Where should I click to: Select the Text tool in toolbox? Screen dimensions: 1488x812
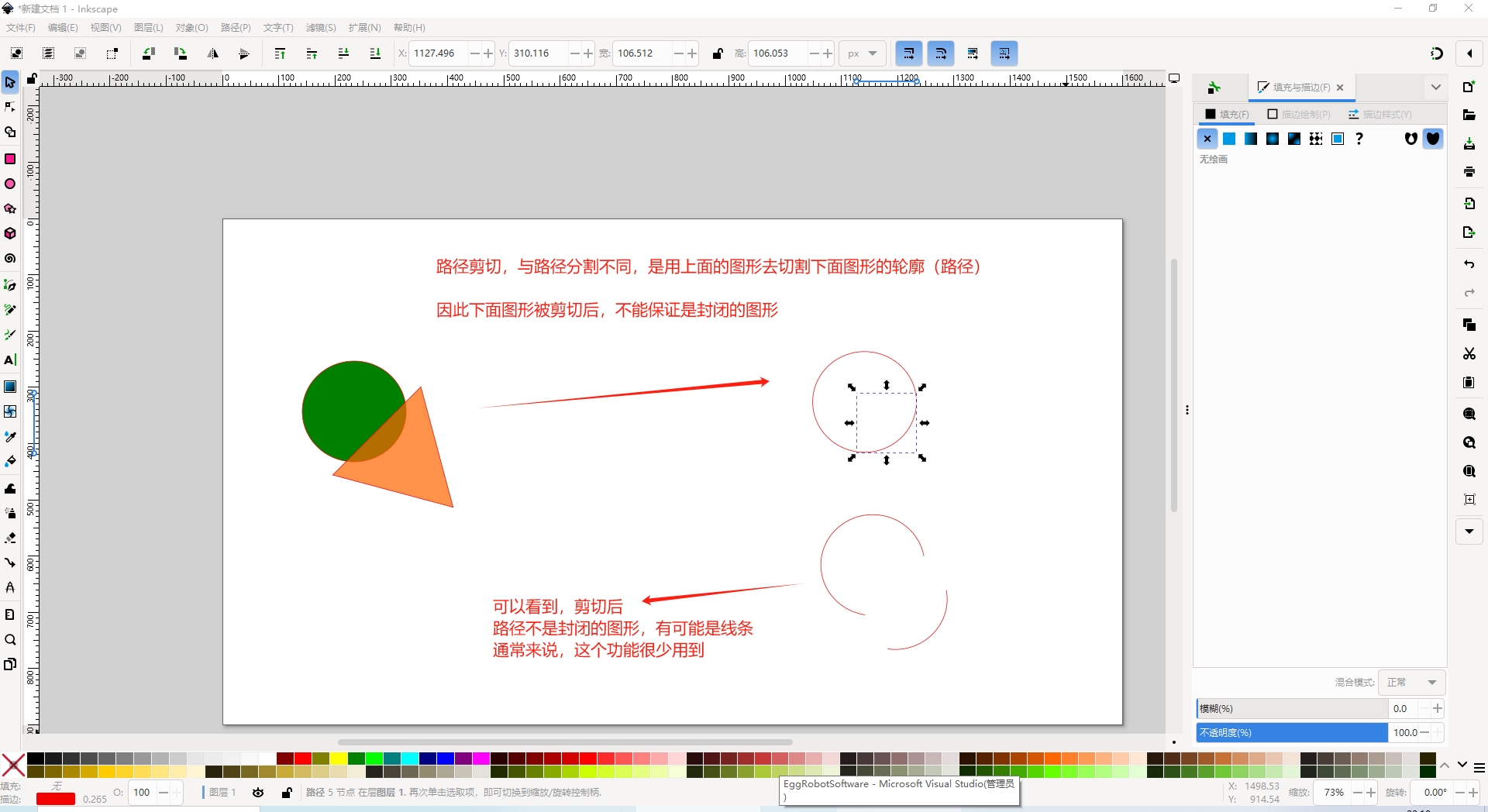tap(10, 360)
